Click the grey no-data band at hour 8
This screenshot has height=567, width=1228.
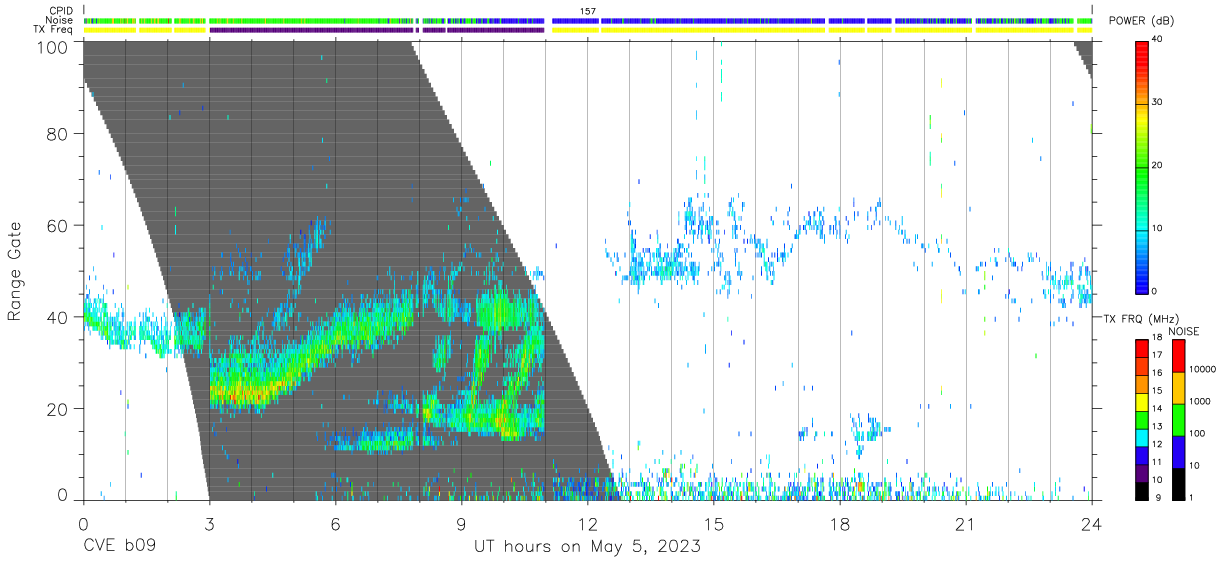[418, 270]
